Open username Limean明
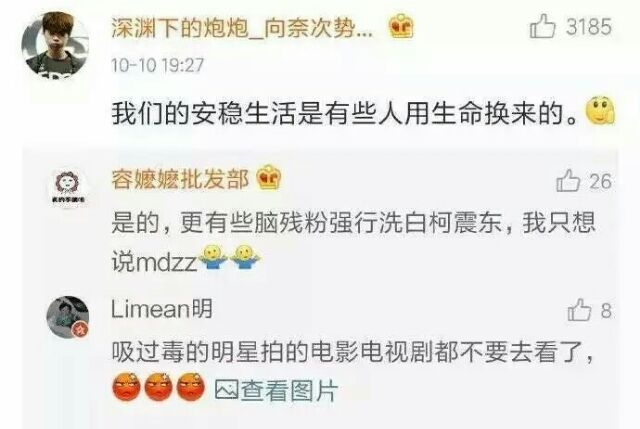The image size is (640, 429). (162, 309)
